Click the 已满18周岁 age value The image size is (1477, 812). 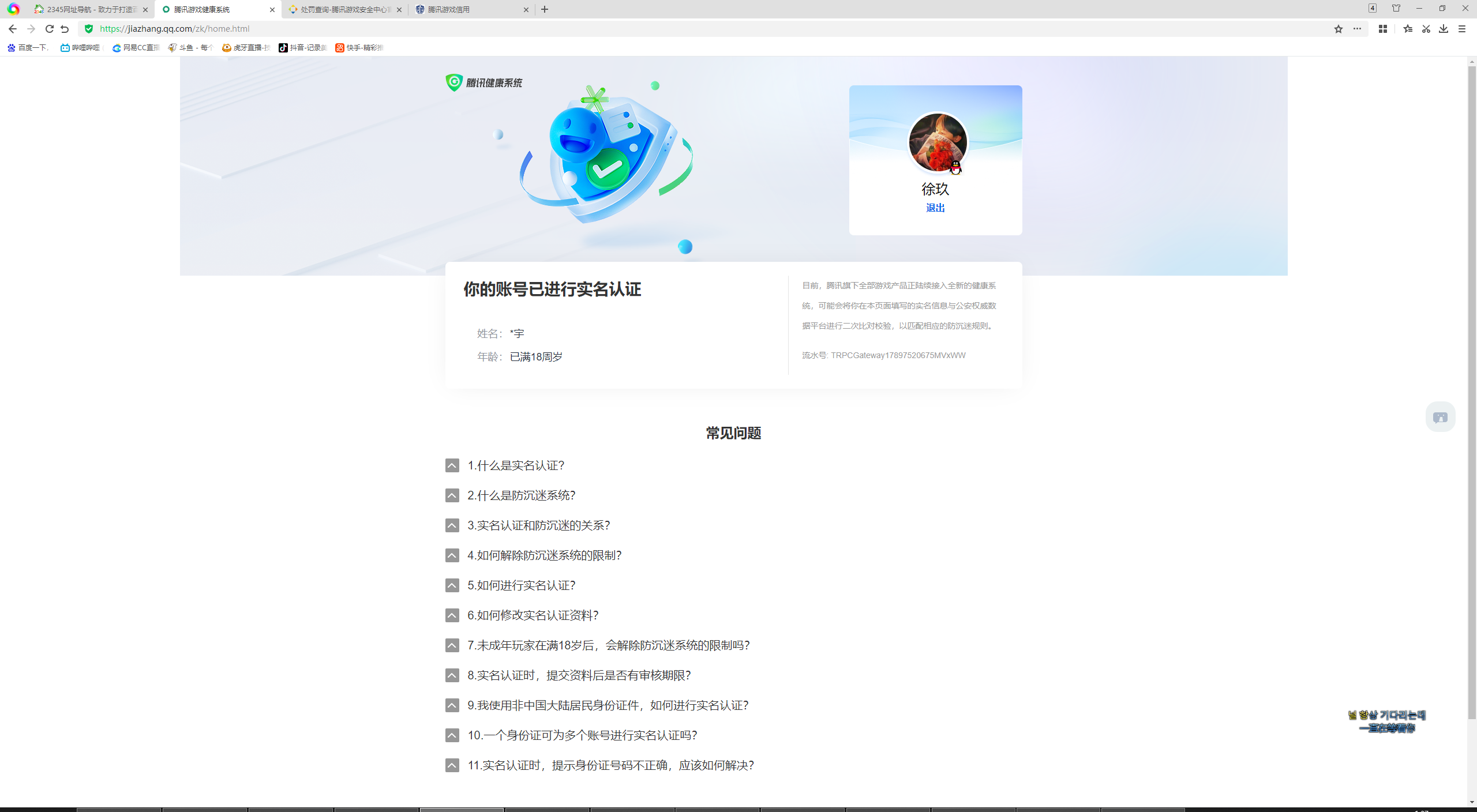pos(536,357)
